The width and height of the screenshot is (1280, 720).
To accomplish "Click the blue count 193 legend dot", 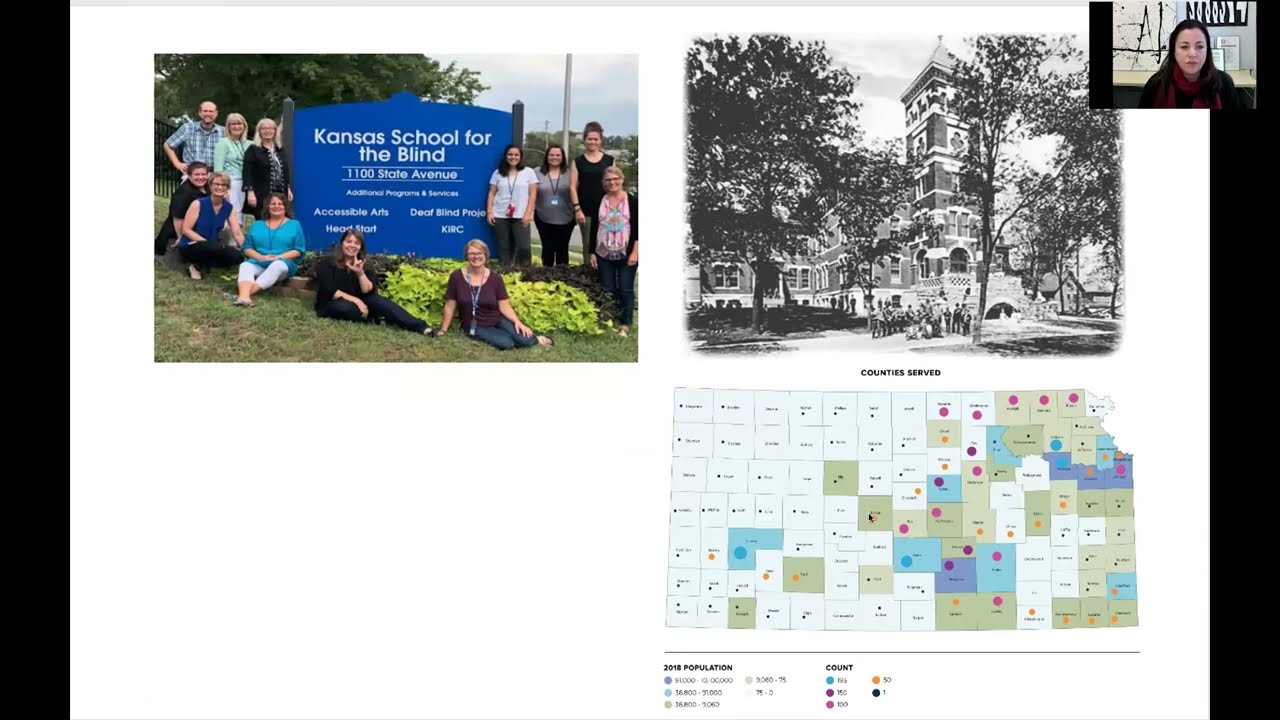I will click(x=830, y=680).
